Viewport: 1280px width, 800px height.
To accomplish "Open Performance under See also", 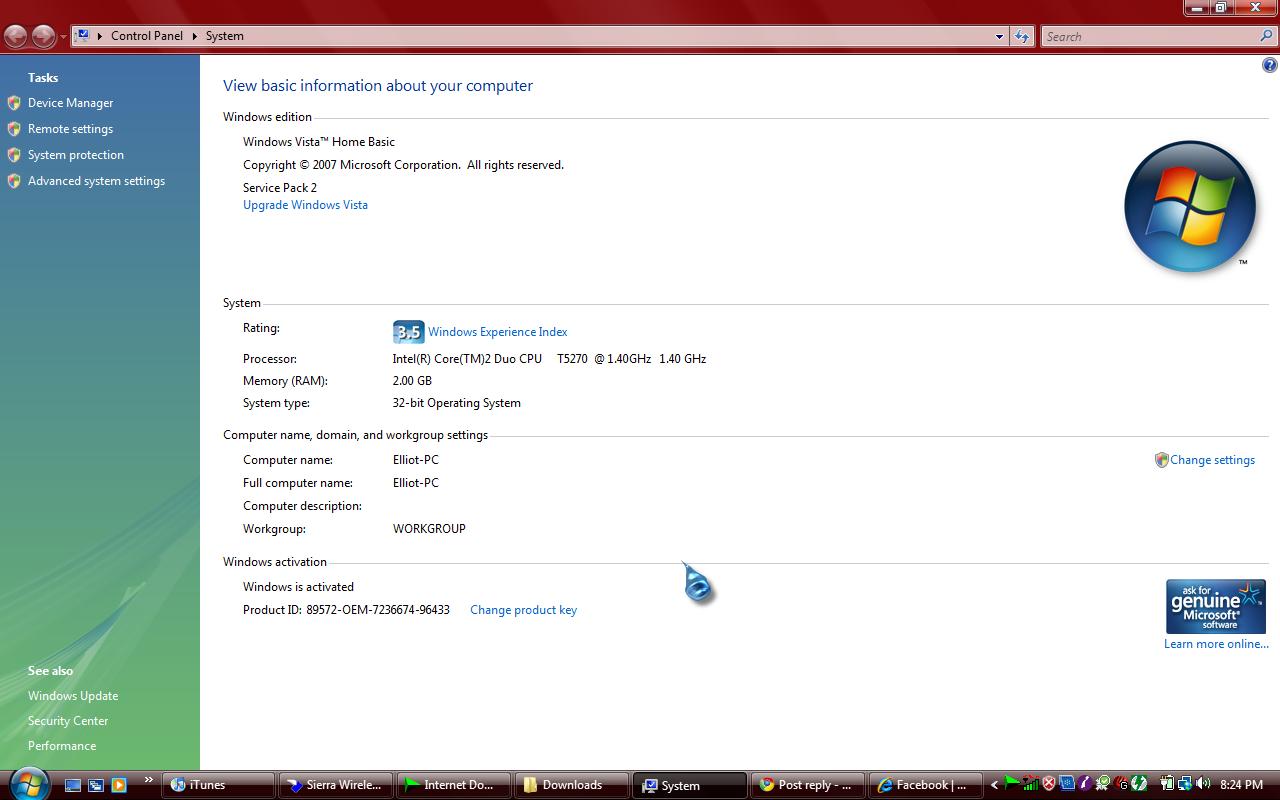I will point(62,746).
